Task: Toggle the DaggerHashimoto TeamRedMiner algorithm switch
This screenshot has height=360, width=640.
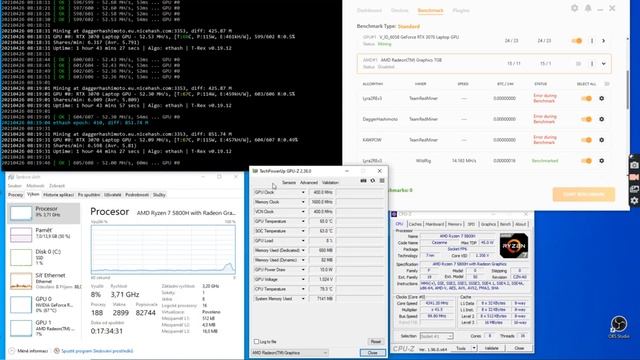Action: click(x=587, y=119)
